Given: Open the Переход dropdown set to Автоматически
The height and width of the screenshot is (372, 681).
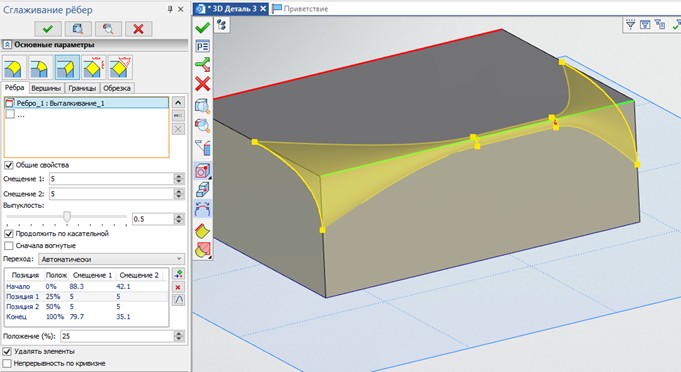Looking at the screenshot, I should click(112, 259).
